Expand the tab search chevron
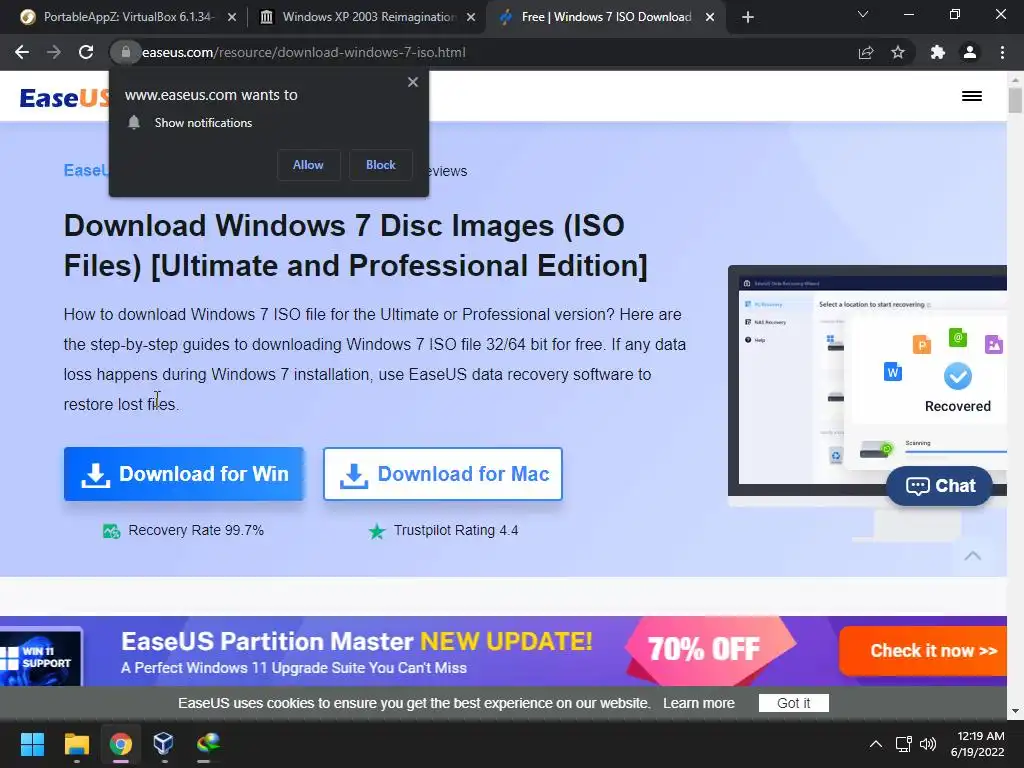 pos(863,14)
